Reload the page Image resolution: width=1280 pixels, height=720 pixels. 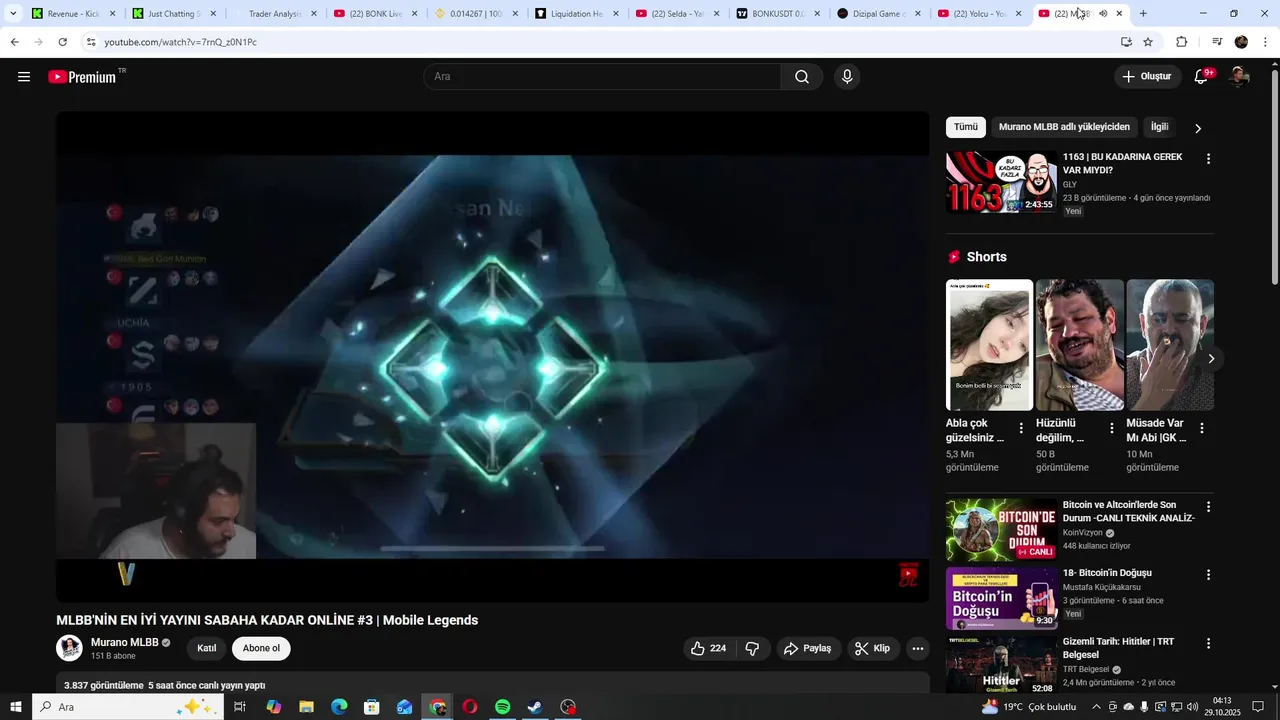[62, 42]
